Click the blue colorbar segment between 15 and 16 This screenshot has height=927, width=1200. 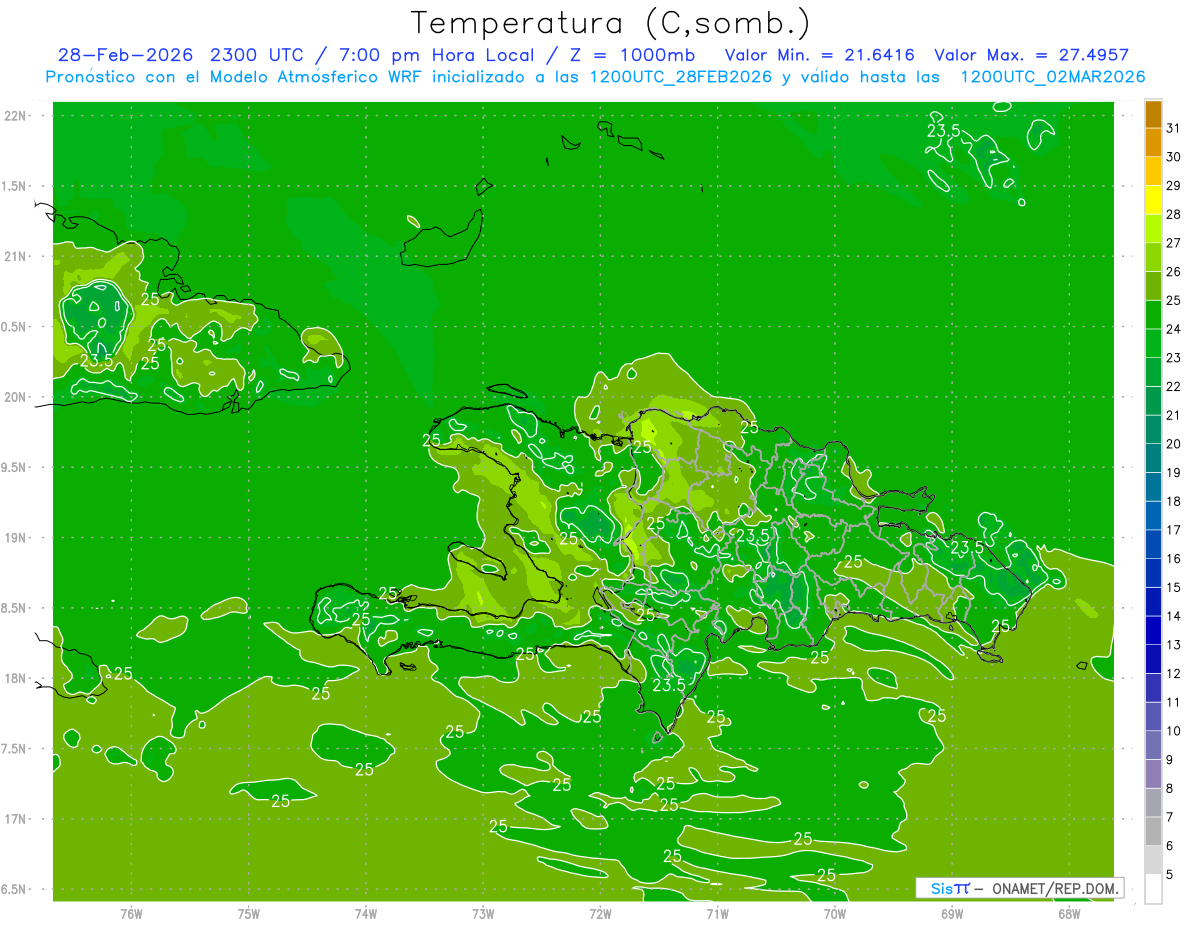click(1153, 573)
